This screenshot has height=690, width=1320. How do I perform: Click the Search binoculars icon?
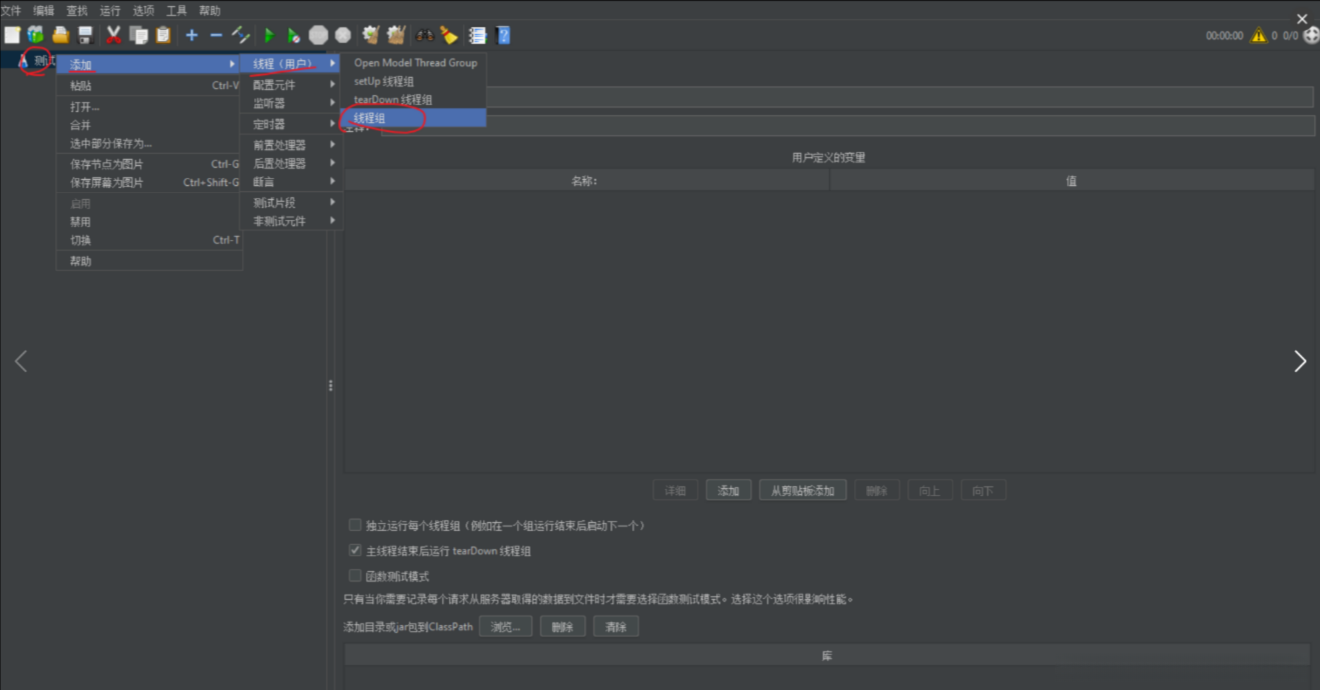[424, 35]
